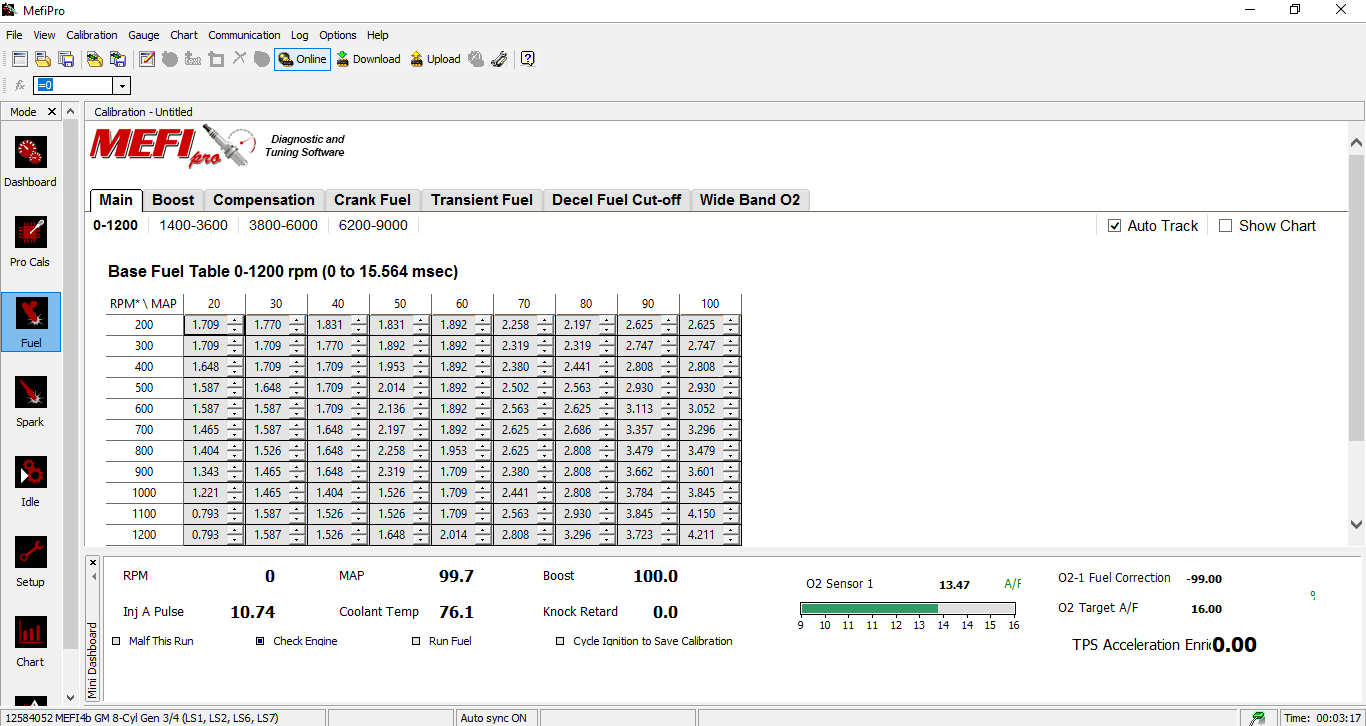1366x726 pixels.
Task: Open the Calibration menu
Action: (x=91, y=35)
